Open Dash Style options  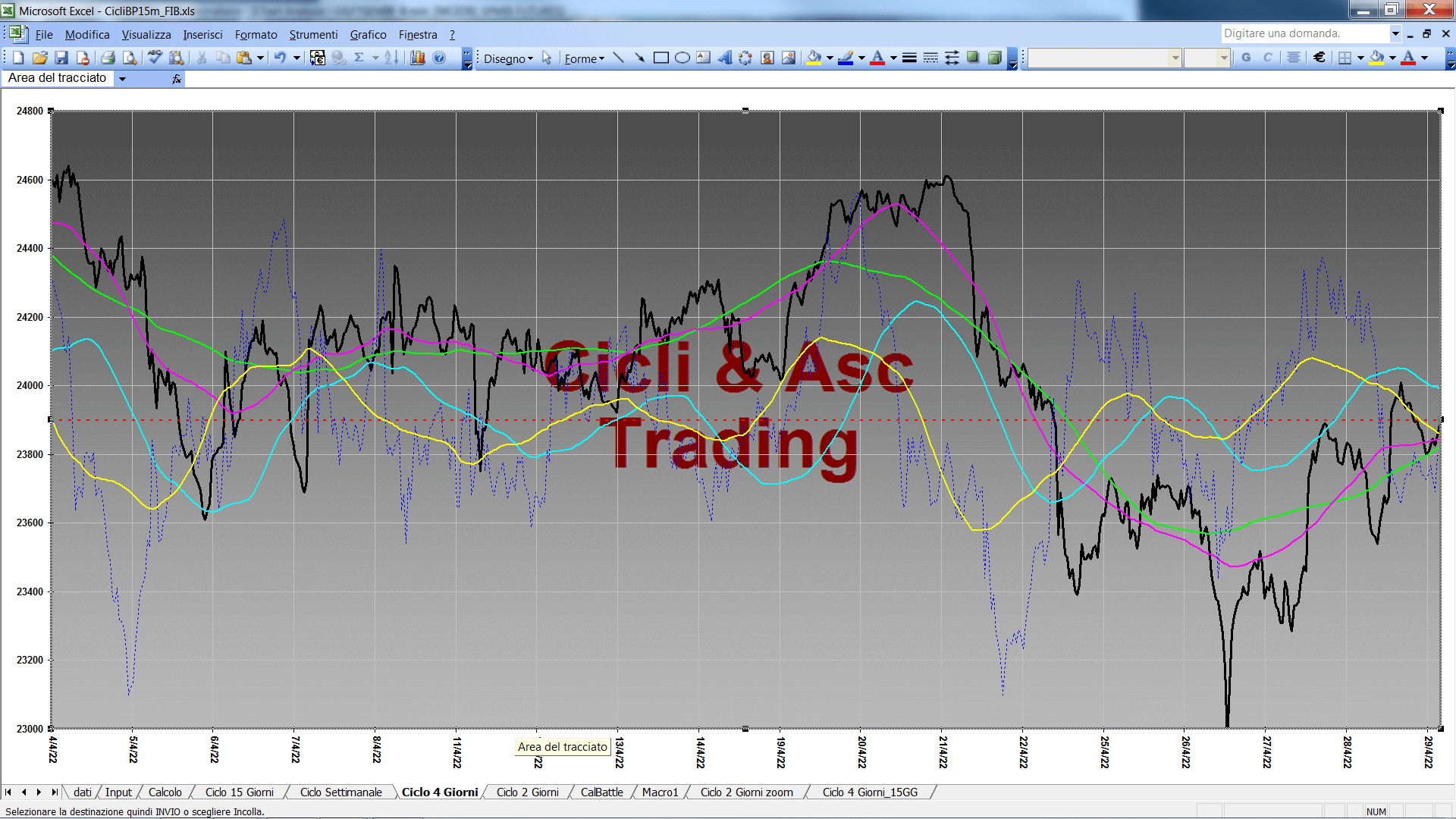point(930,58)
